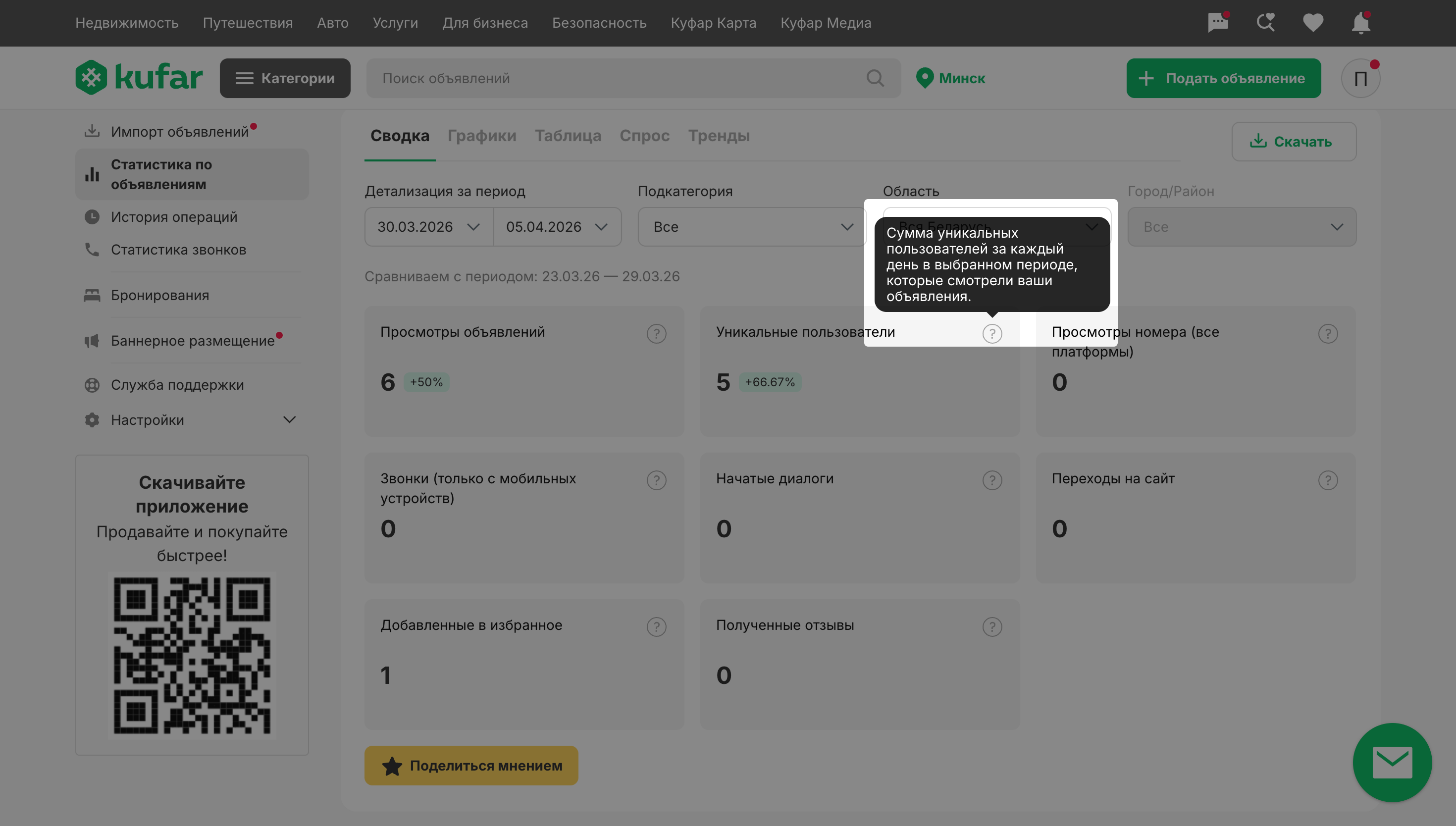
Task: Click the comparison period text 23.03.26 — 29.03.26
Action: [x=611, y=276]
